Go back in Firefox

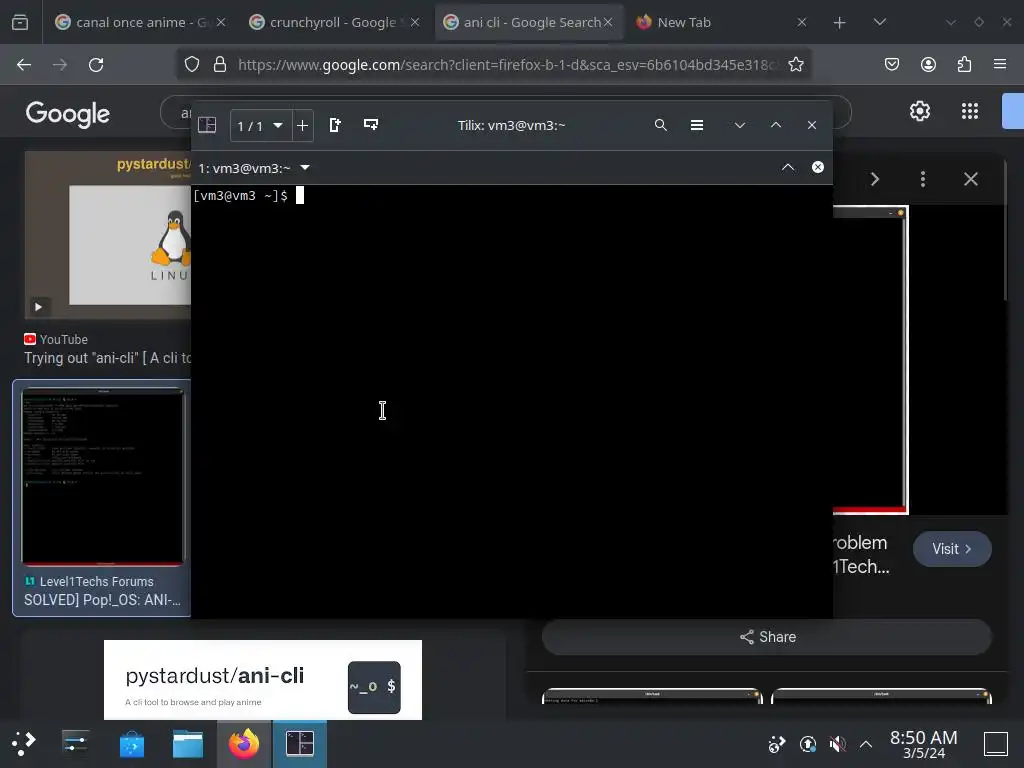[x=24, y=65]
